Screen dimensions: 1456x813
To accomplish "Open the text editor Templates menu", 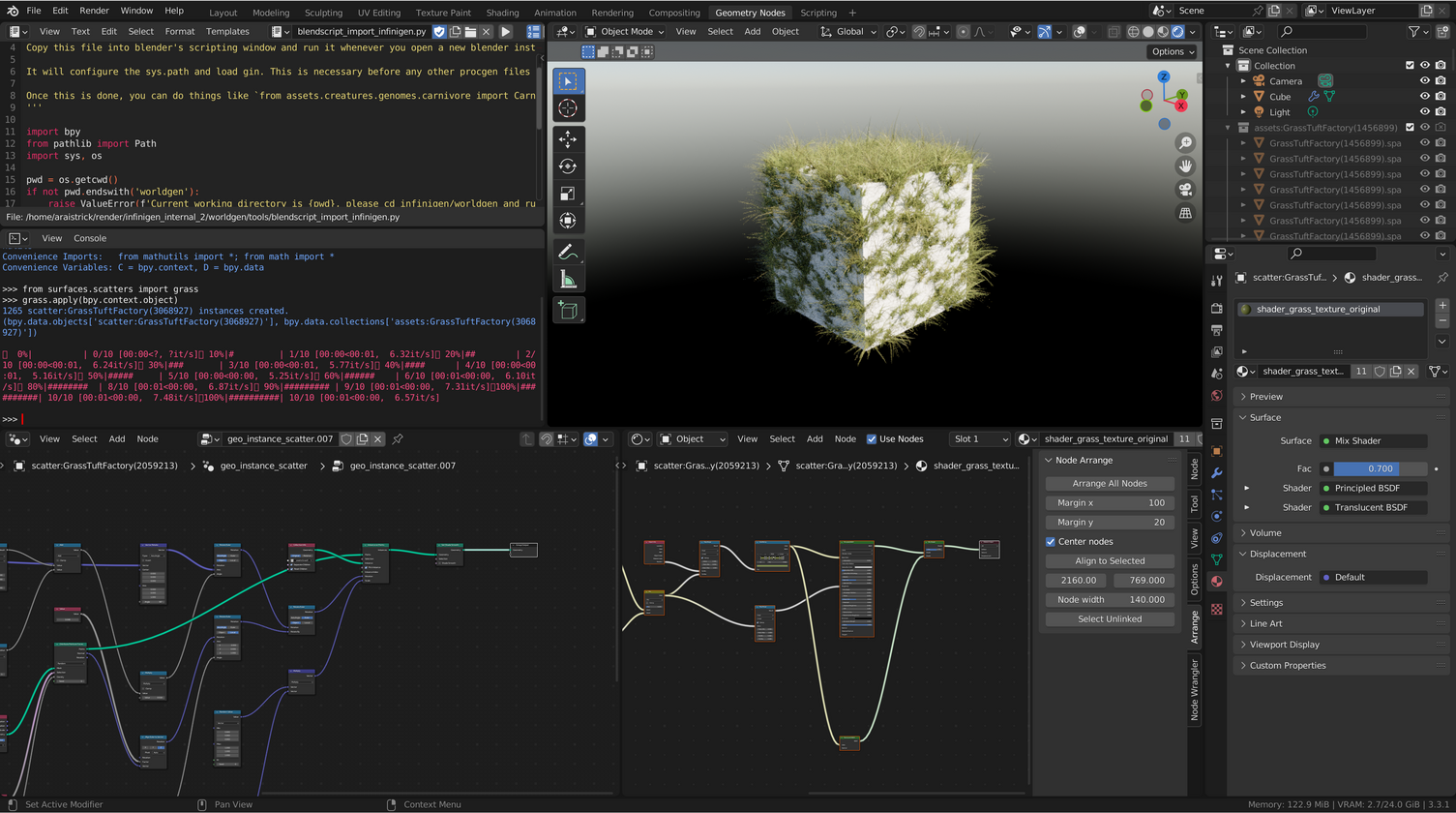I will [x=227, y=32].
